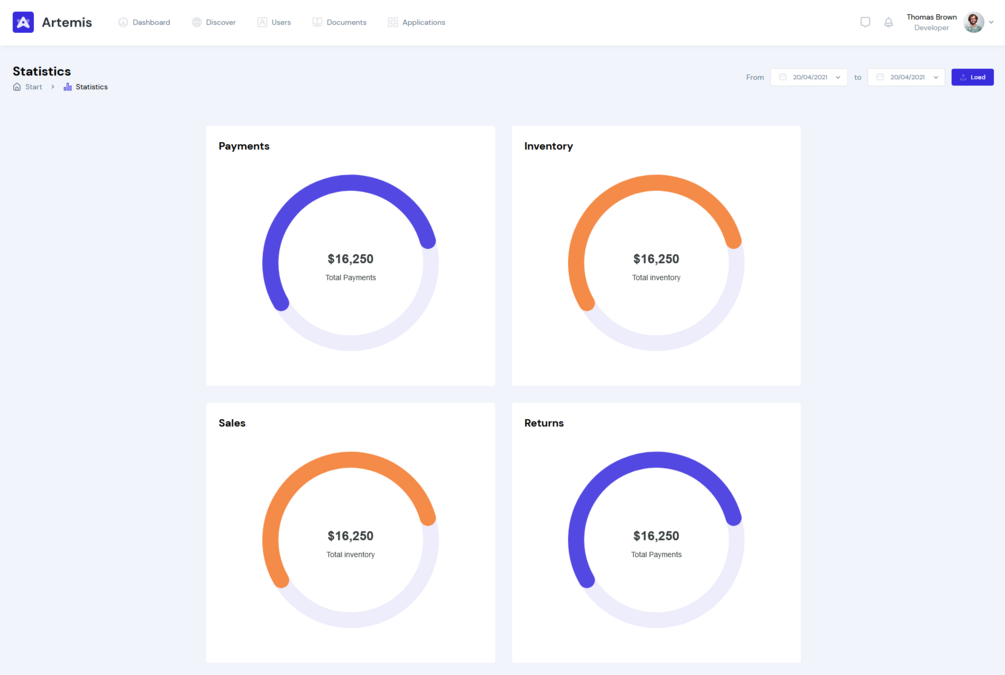Open the Discover menu item
The width and height of the screenshot is (1005, 675).
[214, 22]
